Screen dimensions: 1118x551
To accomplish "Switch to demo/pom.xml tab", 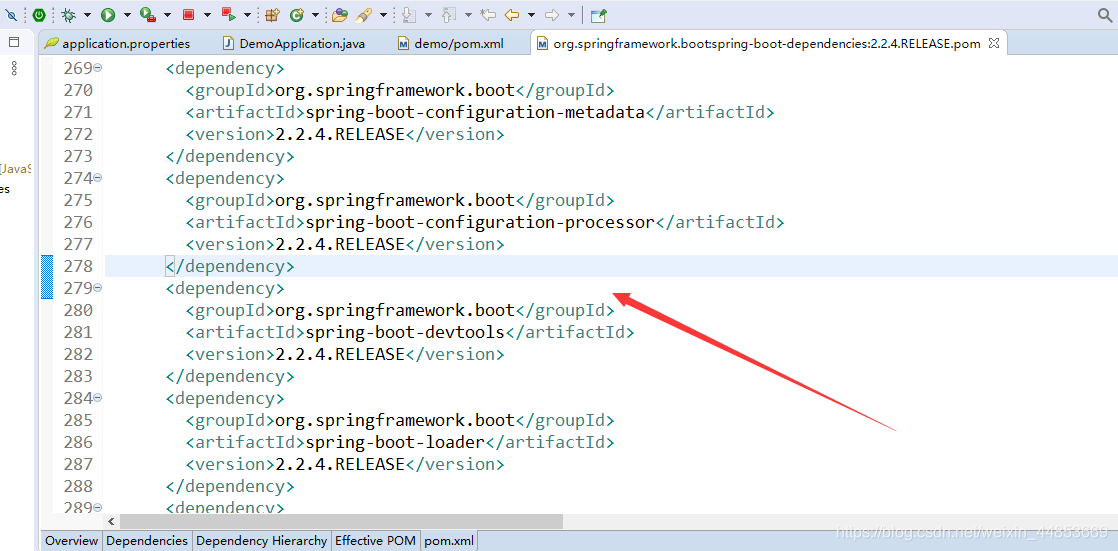I will (x=451, y=43).
